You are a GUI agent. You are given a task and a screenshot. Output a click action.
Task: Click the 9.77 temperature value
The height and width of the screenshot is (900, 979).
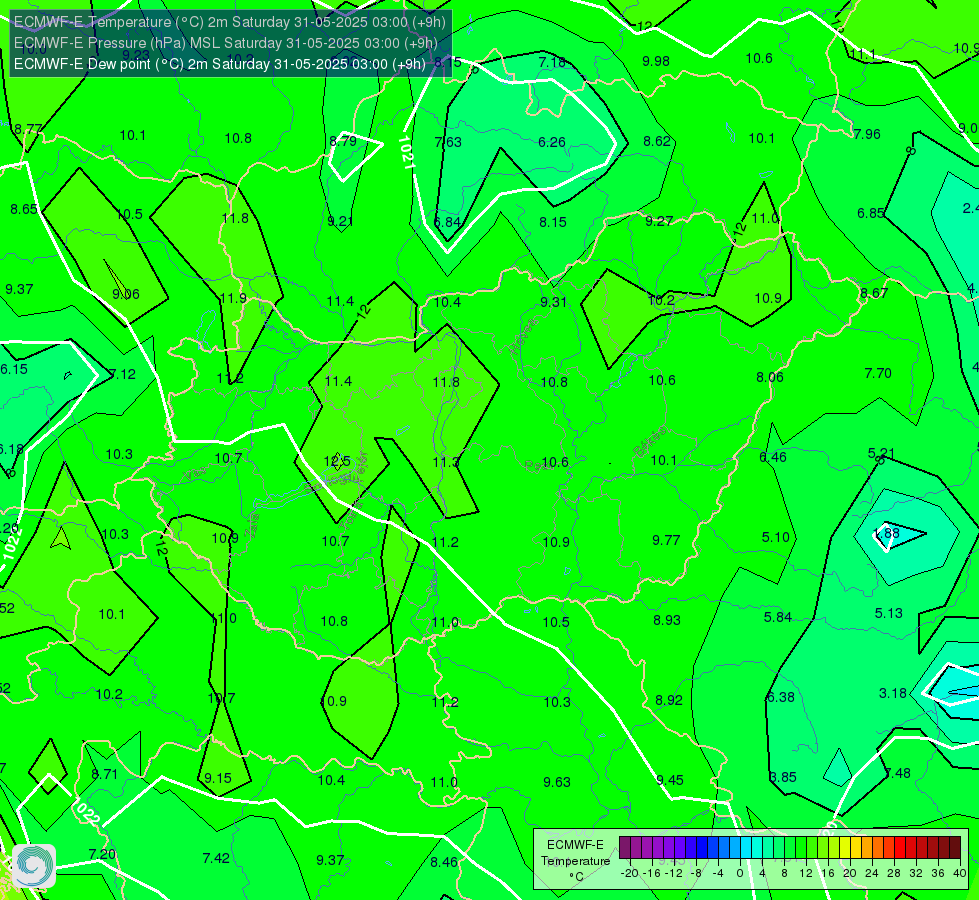pyautogui.click(x=666, y=540)
